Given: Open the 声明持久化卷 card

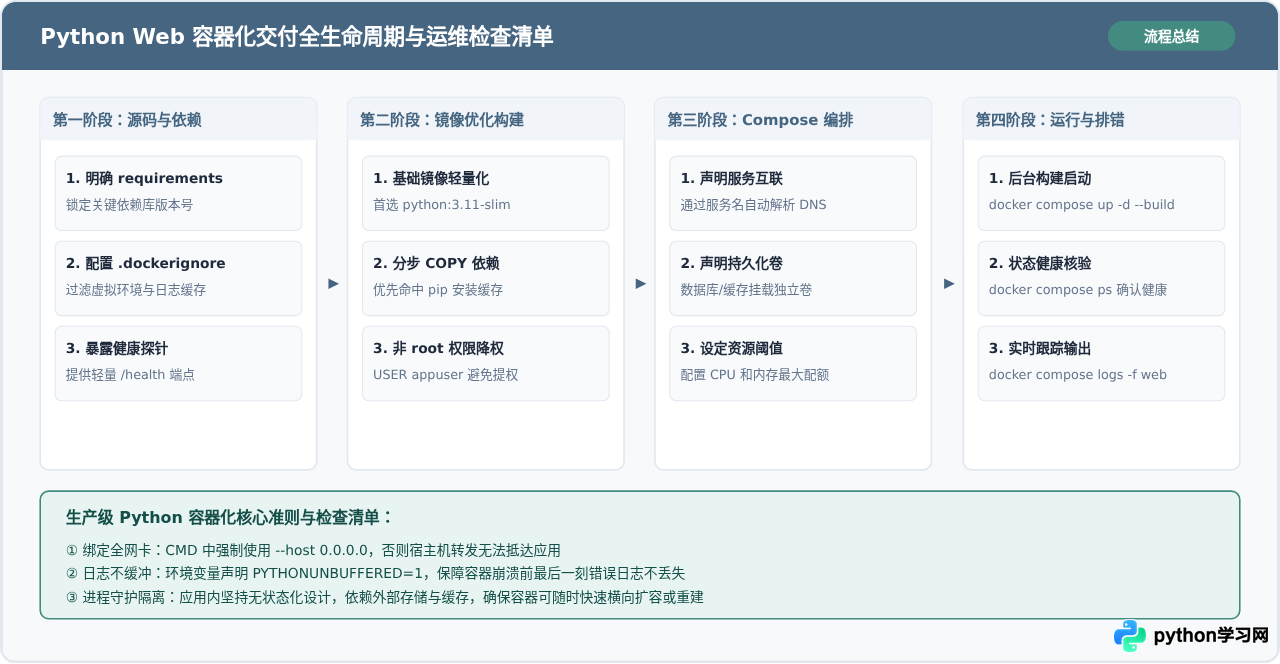Looking at the screenshot, I should tap(793, 278).
